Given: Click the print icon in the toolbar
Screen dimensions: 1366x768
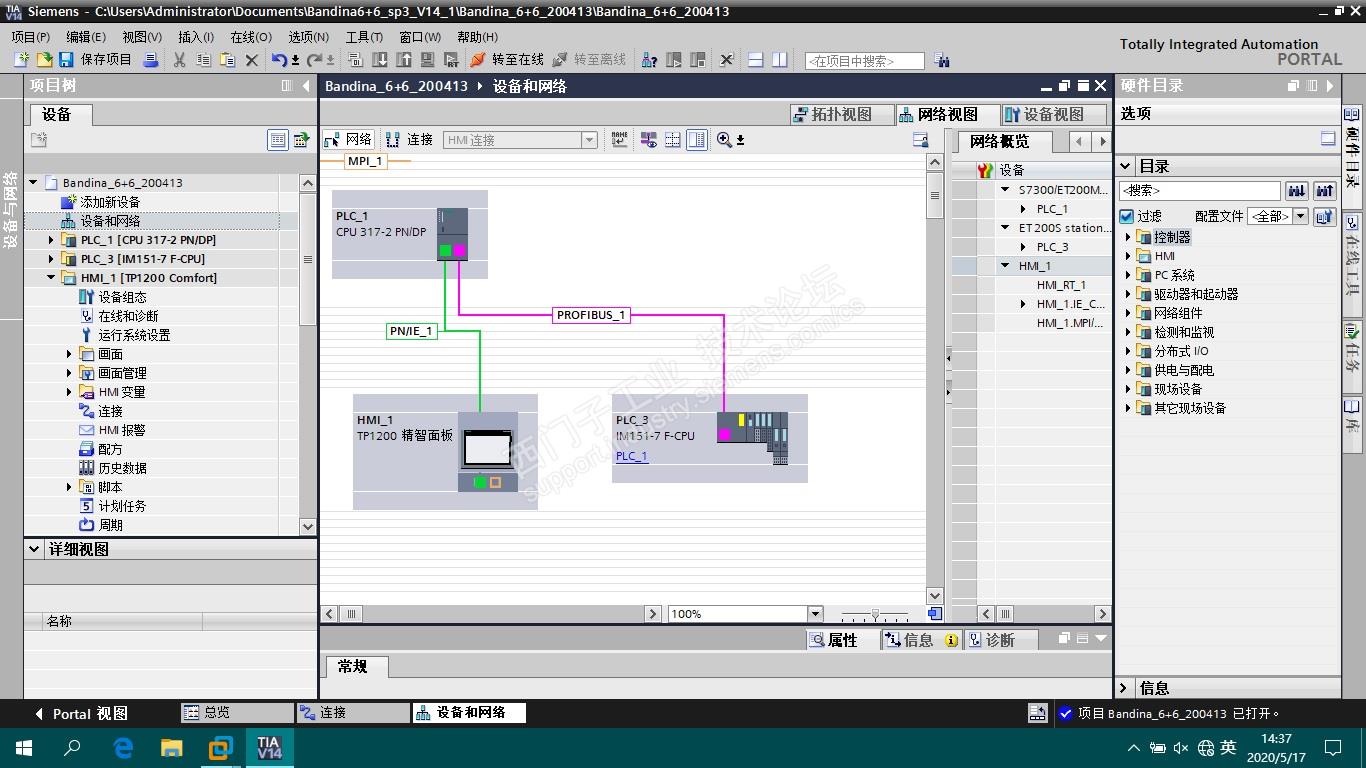Looking at the screenshot, I should 151,60.
